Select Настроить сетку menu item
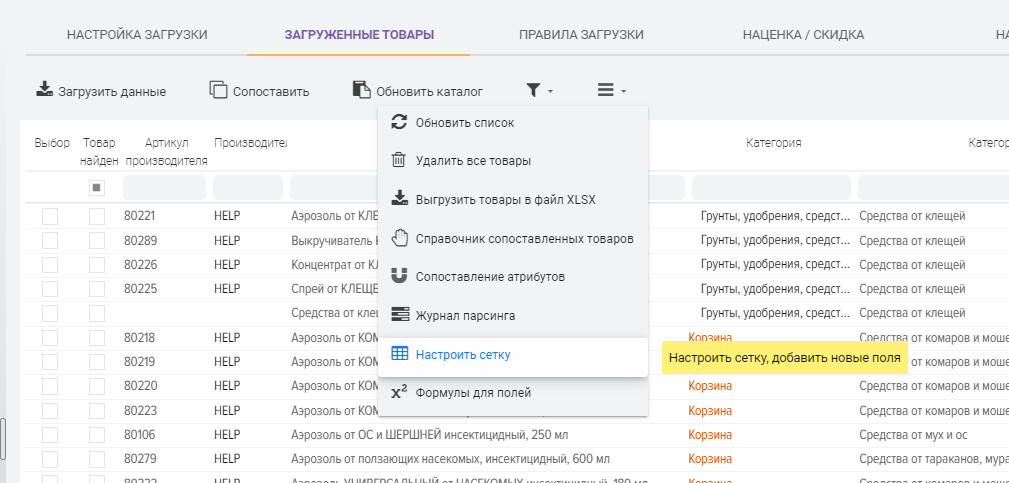 pyautogui.click(x=512, y=354)
